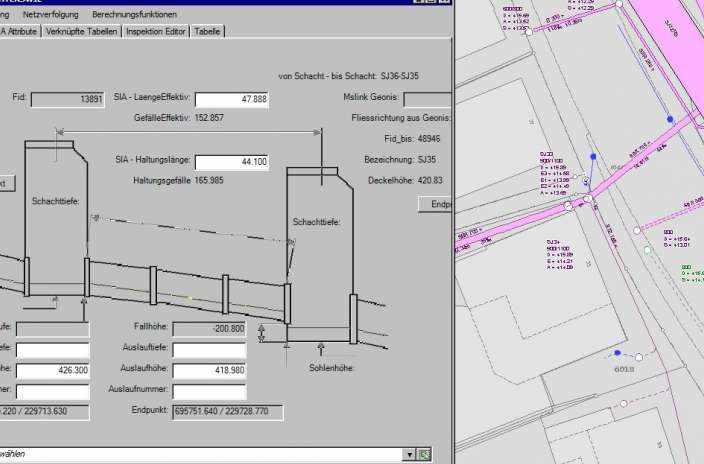The height and width of the screenshot is (464, 704).
Task: Click the blue dot node at the map junction
Action: click(x=593, y=158)
